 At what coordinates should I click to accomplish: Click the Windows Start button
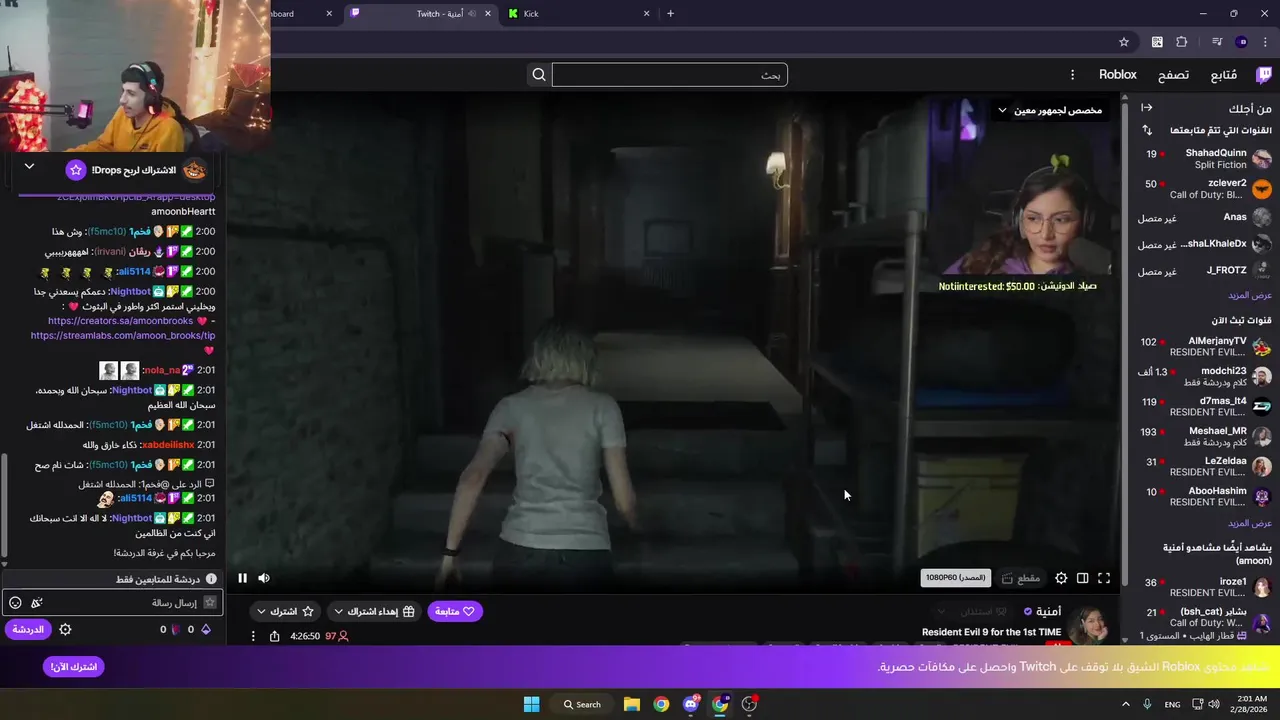click(x=532, y=704)
